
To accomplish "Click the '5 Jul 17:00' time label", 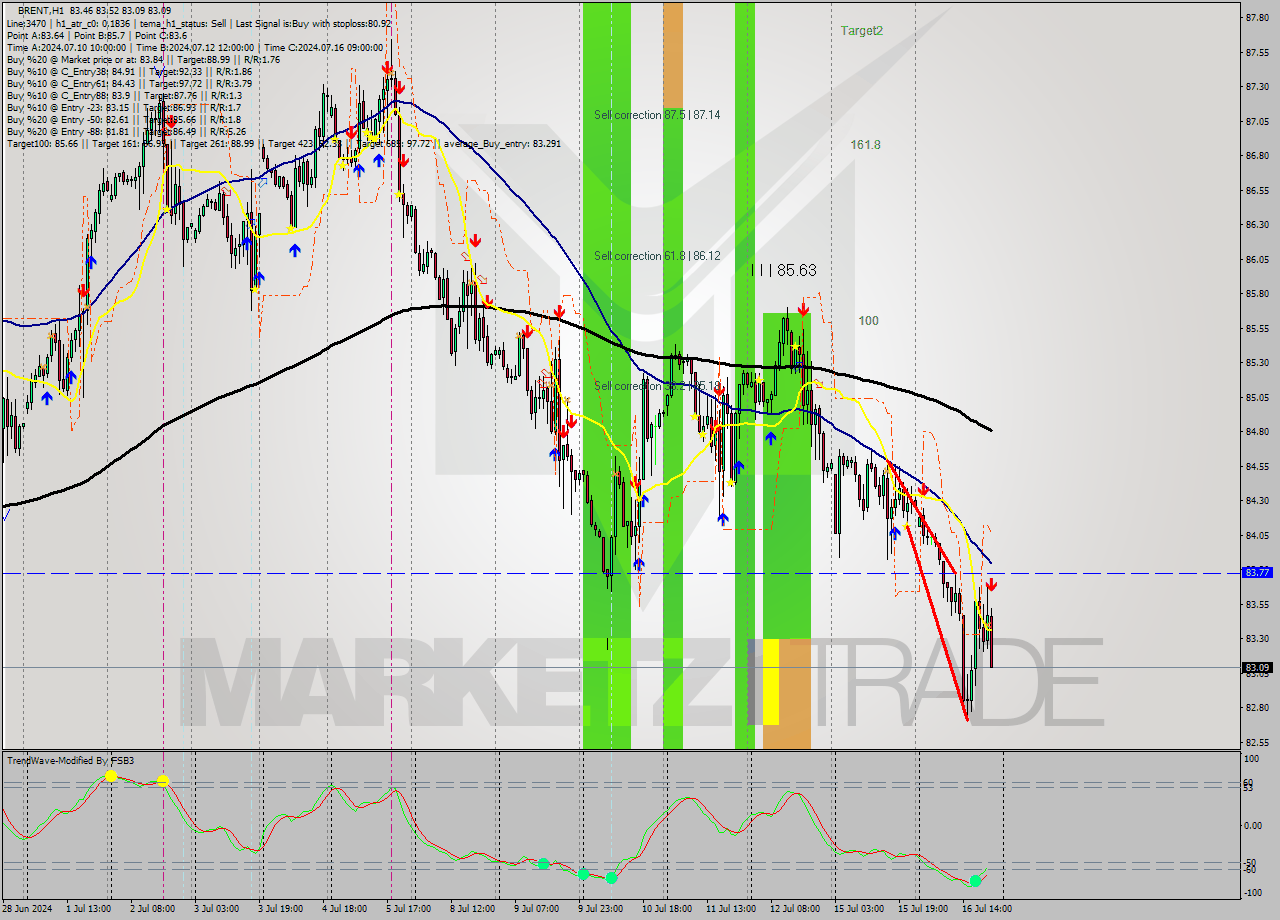I will [408, 909].
